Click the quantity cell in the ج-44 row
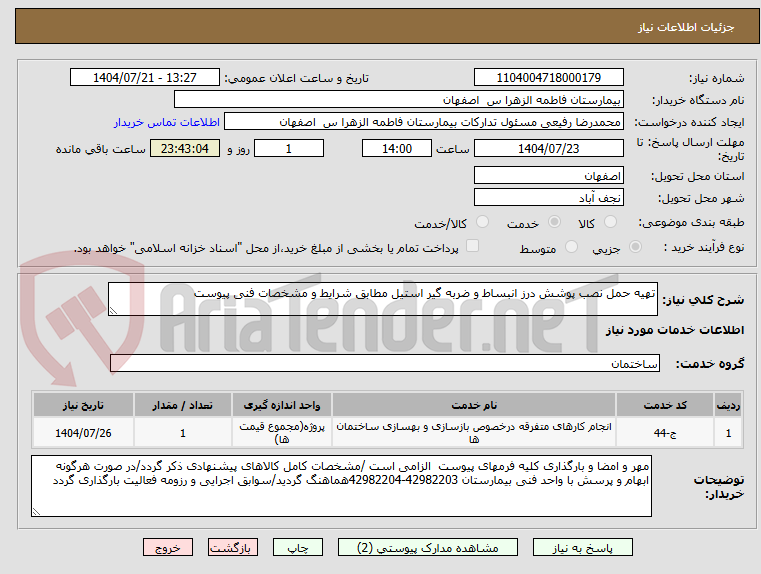This screenshot has width=761, height=574. 182,433
